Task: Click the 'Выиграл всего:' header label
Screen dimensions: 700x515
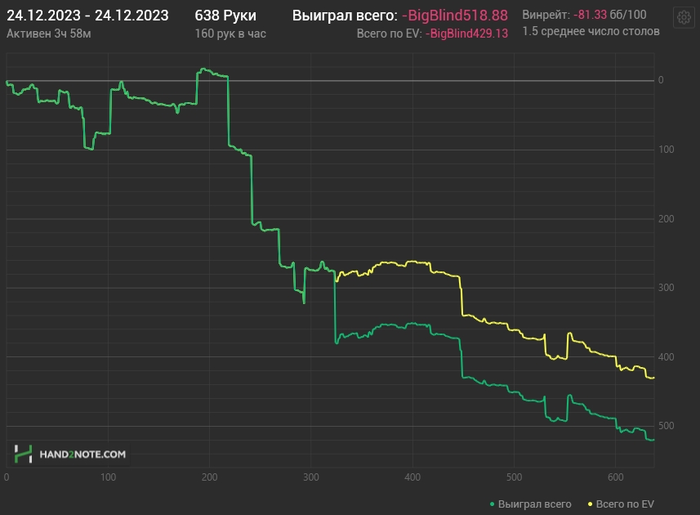Action: (x=345, y=16)
